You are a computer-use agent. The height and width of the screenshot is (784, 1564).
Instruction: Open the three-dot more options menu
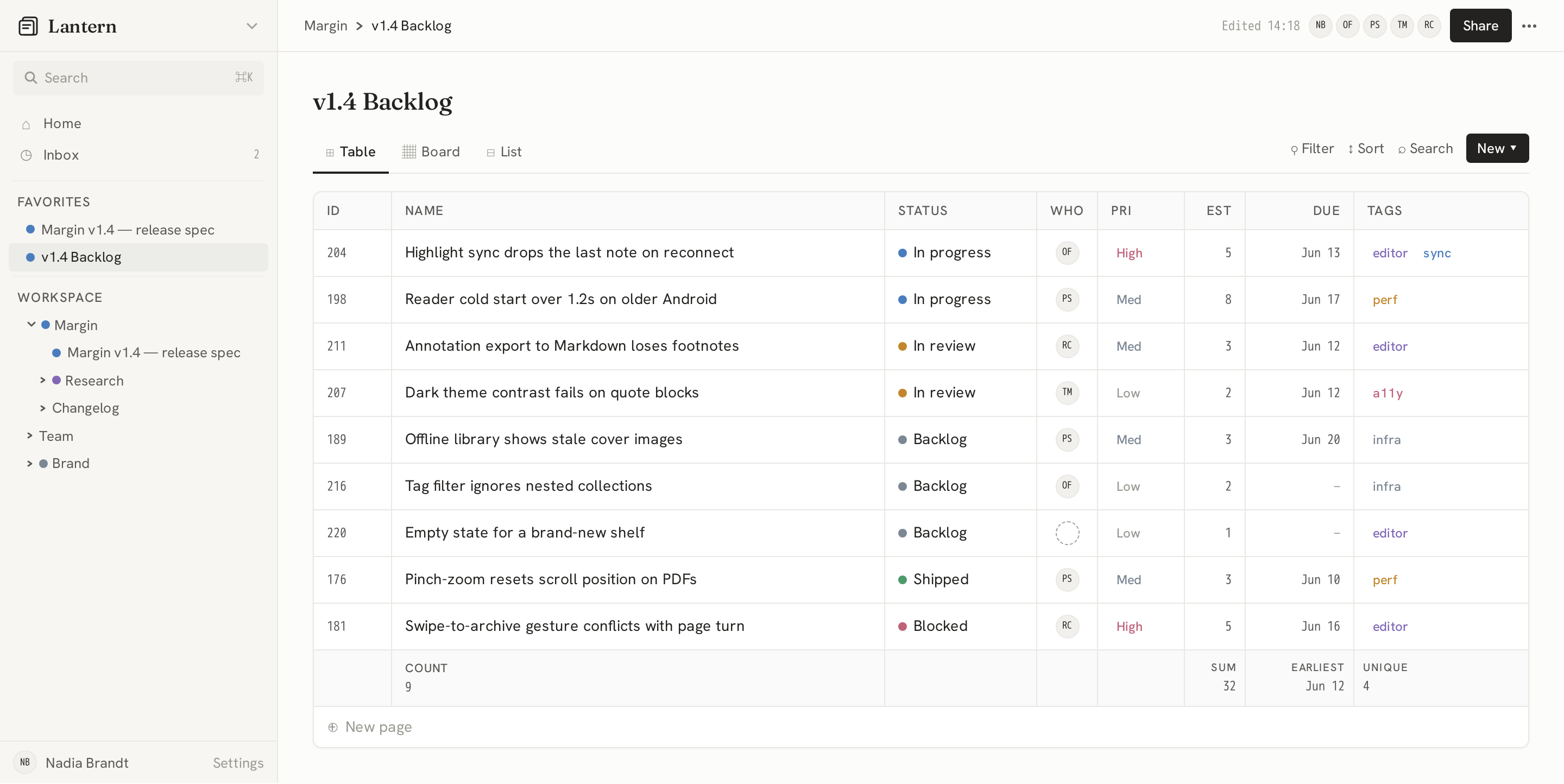1529,26
